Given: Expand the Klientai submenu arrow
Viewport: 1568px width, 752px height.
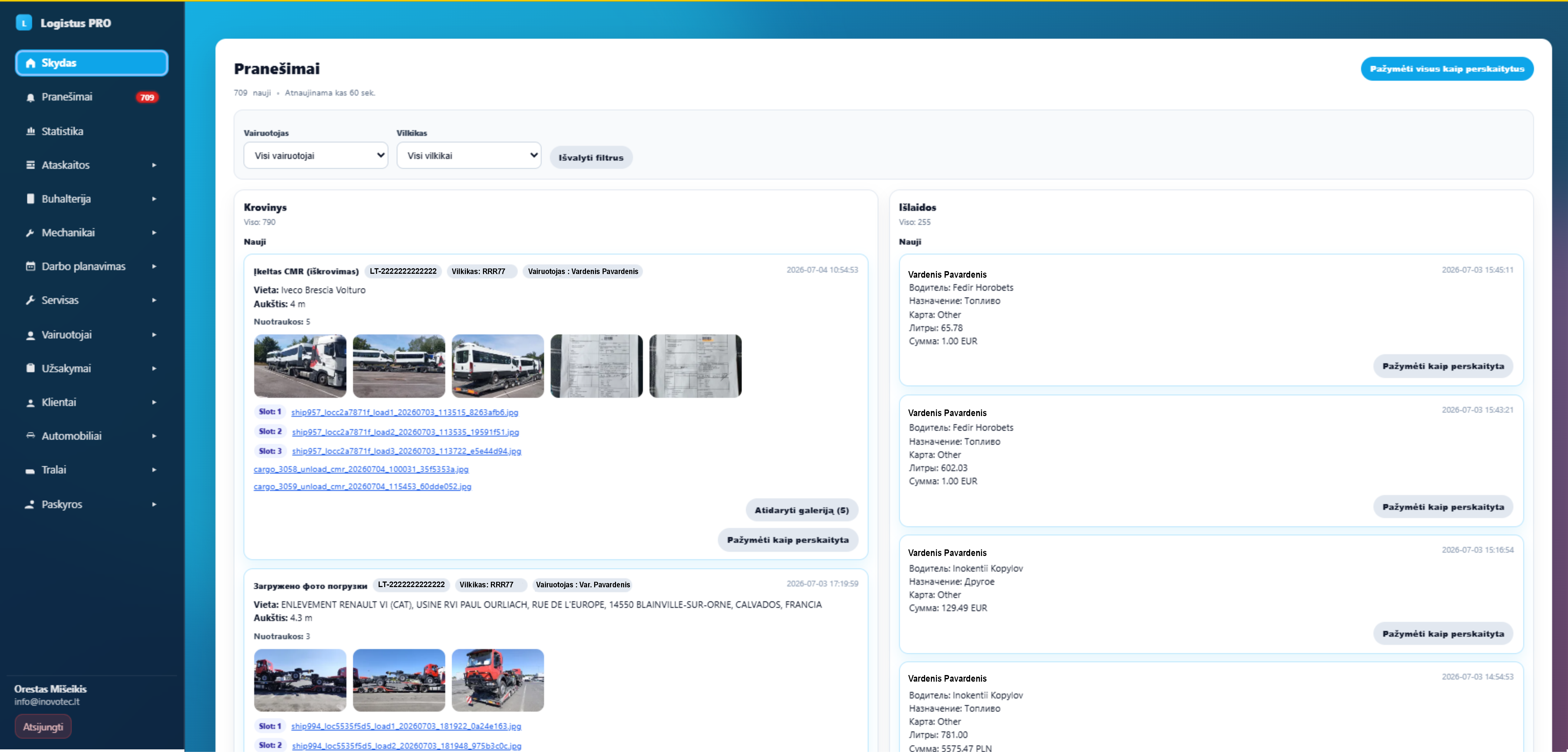Looking at the screenshot, I should coord(154,403).
